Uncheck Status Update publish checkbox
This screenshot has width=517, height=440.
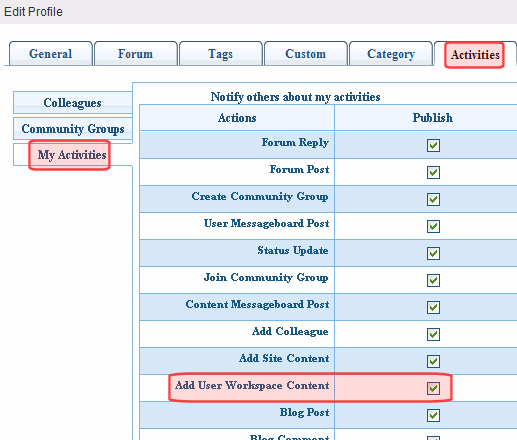(x=433, y=253)
